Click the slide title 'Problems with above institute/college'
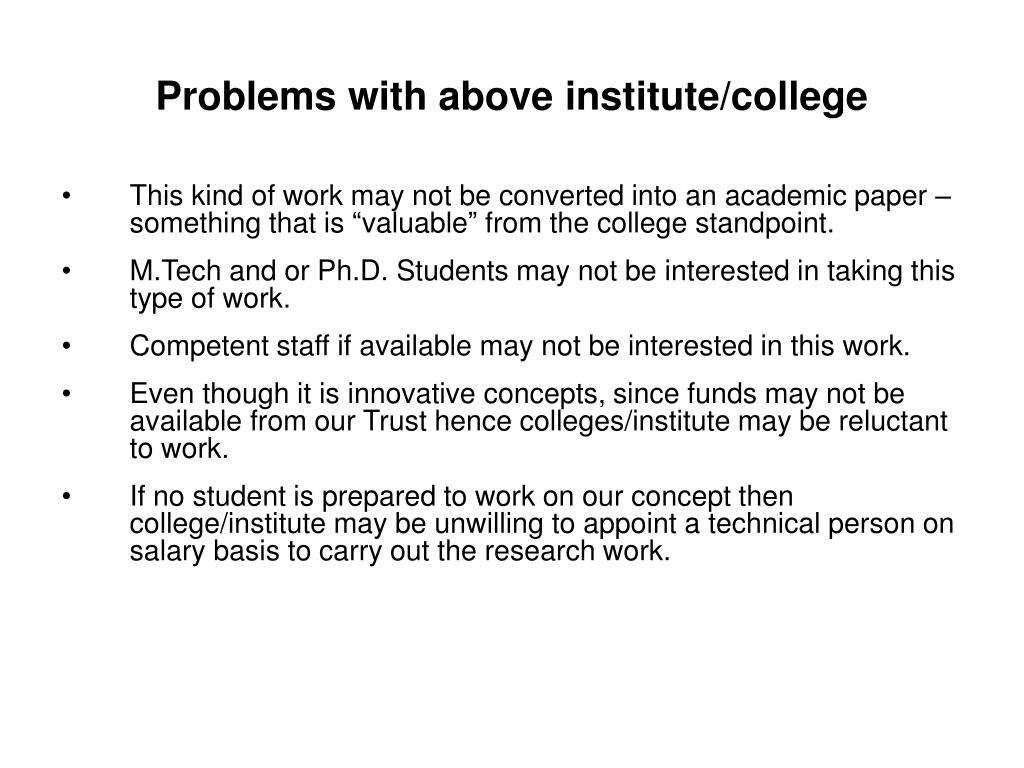This screenshot has height=768, width=1024. (511, 97)
